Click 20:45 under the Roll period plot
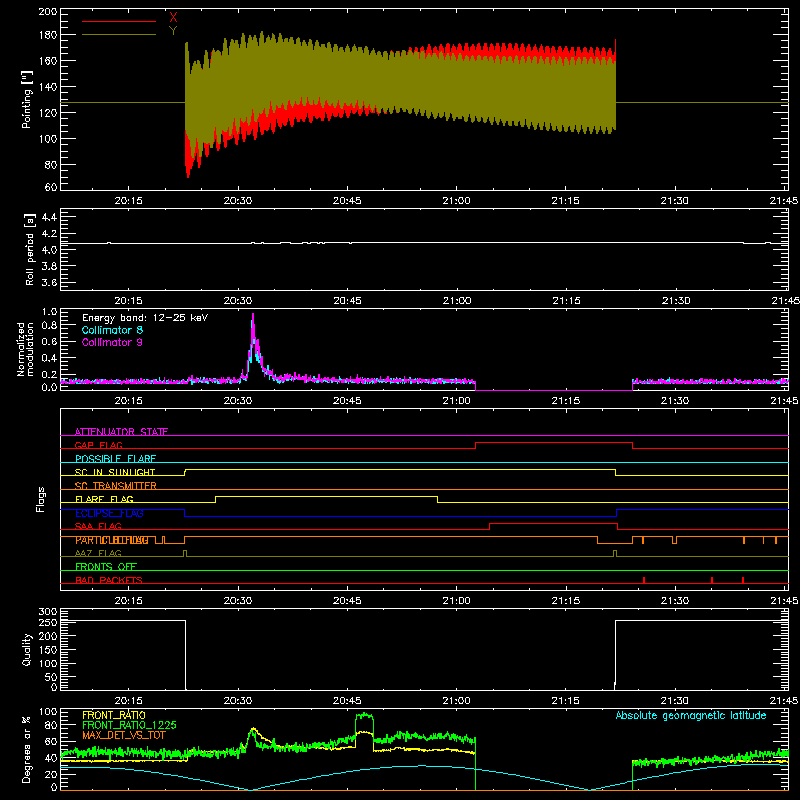 click(x=347, y=301)
